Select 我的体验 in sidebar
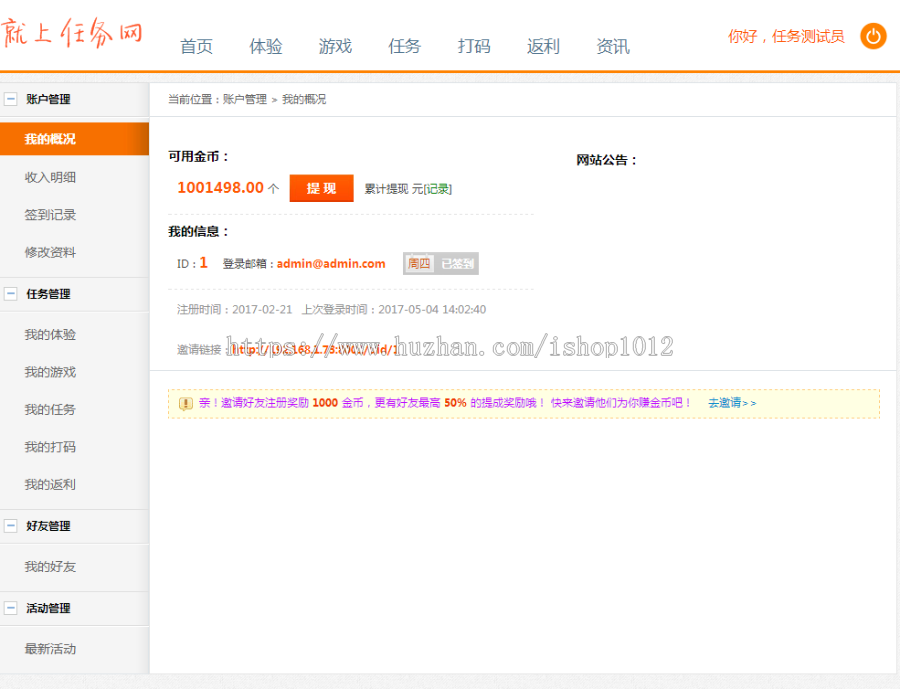 point(50,335)
